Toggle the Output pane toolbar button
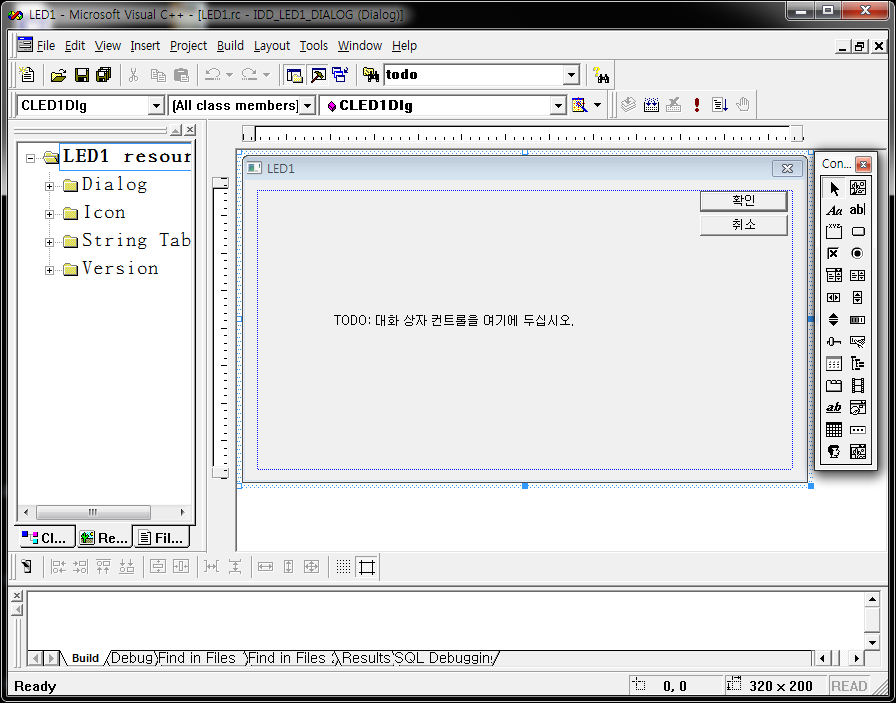 [x=318, y=75]
